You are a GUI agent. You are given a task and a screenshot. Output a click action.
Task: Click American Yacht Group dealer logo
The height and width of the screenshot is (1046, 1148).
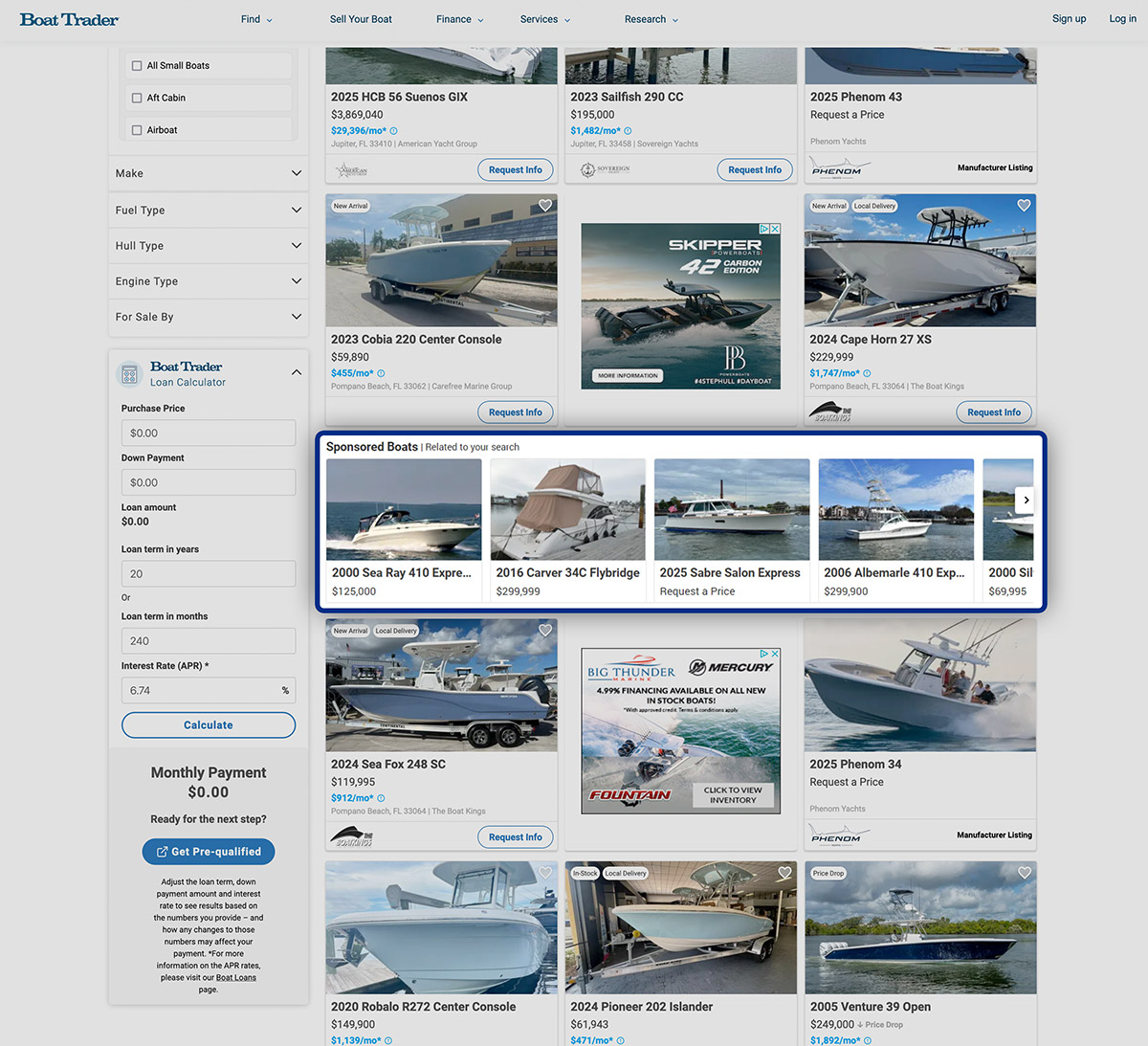point(351,170)
